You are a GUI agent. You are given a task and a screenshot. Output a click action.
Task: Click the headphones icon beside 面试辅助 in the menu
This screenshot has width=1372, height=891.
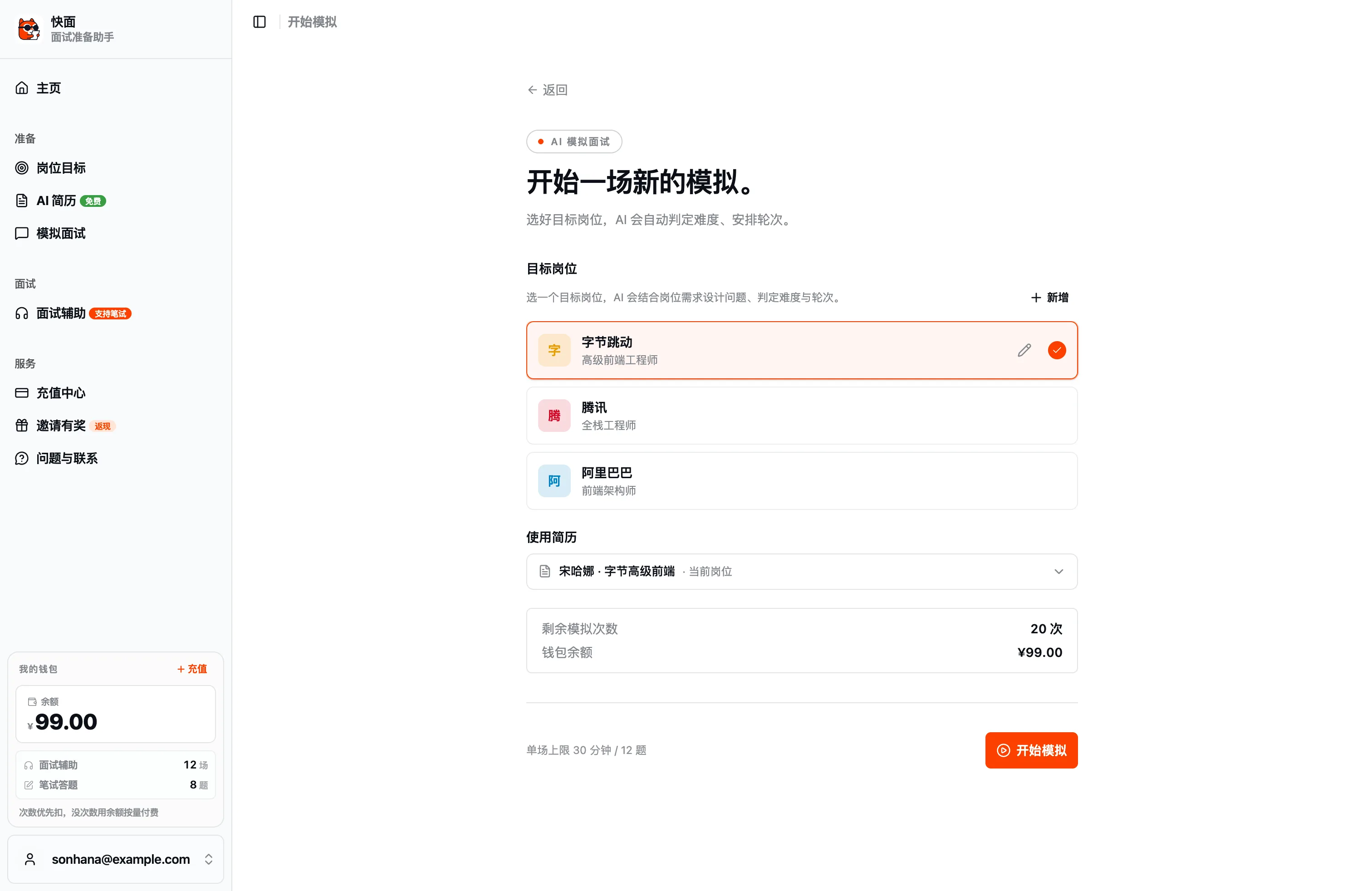click(22, 313)
